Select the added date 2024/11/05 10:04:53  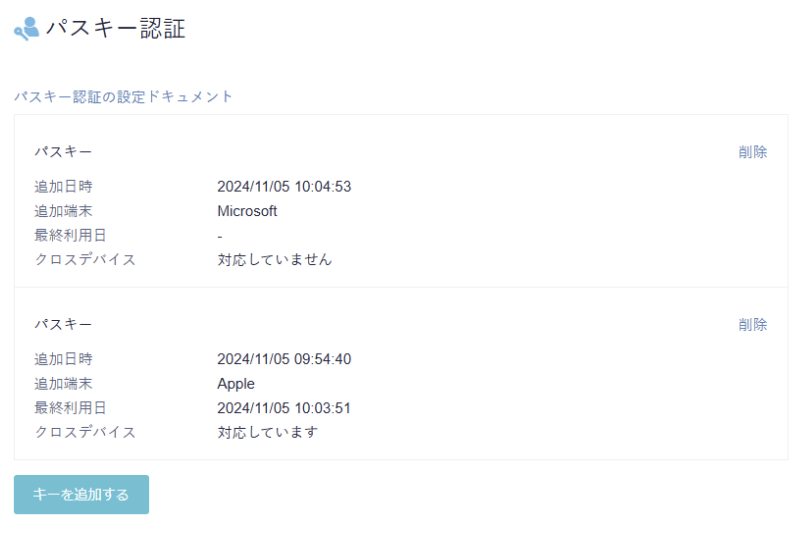click(x=284, y=187)
